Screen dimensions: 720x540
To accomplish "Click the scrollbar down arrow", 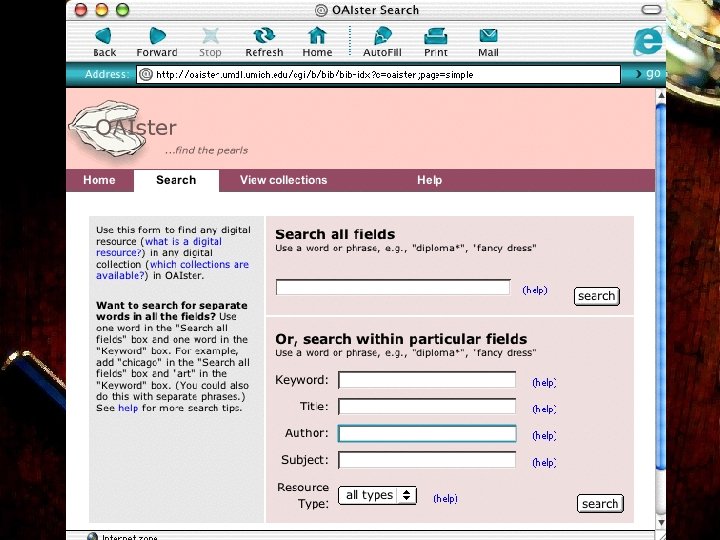I will pos(661,522).
